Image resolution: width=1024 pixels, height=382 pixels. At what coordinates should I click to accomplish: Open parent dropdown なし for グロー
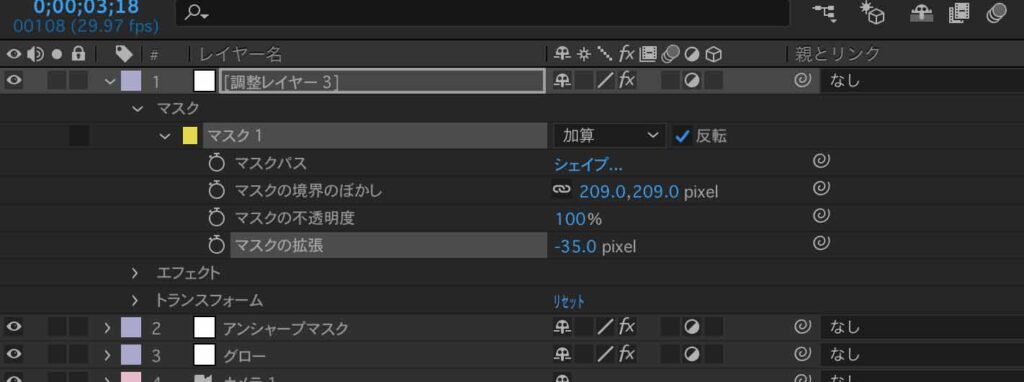point(922,355)
